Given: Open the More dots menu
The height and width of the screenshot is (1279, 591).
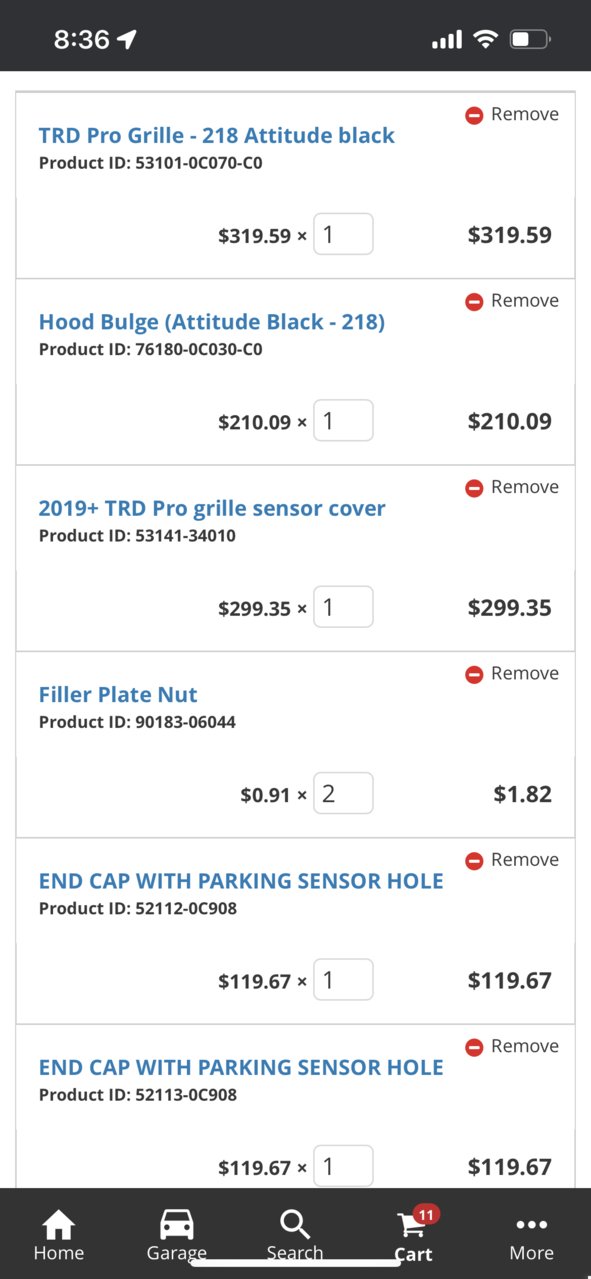Looking at the screenshot, I should (x=531, y=1225).
